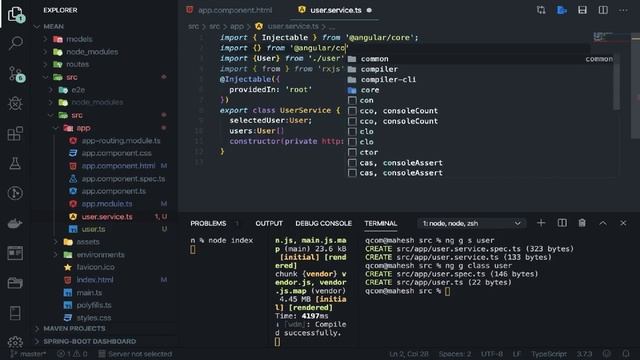
Task: Click the master branch indicator
Action: [x=28, y=354]
